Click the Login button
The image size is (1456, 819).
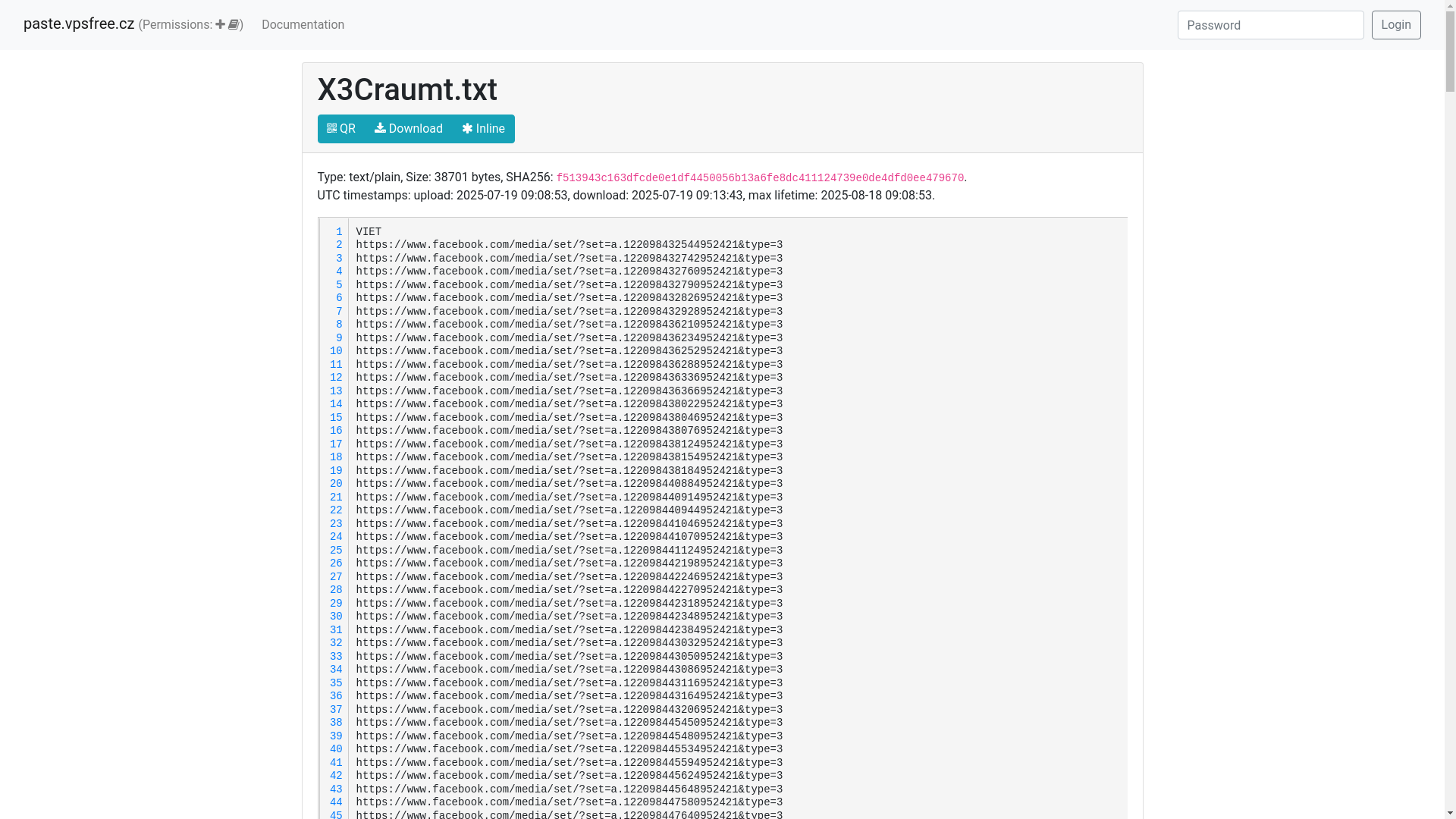click(x=1396, y=25)
